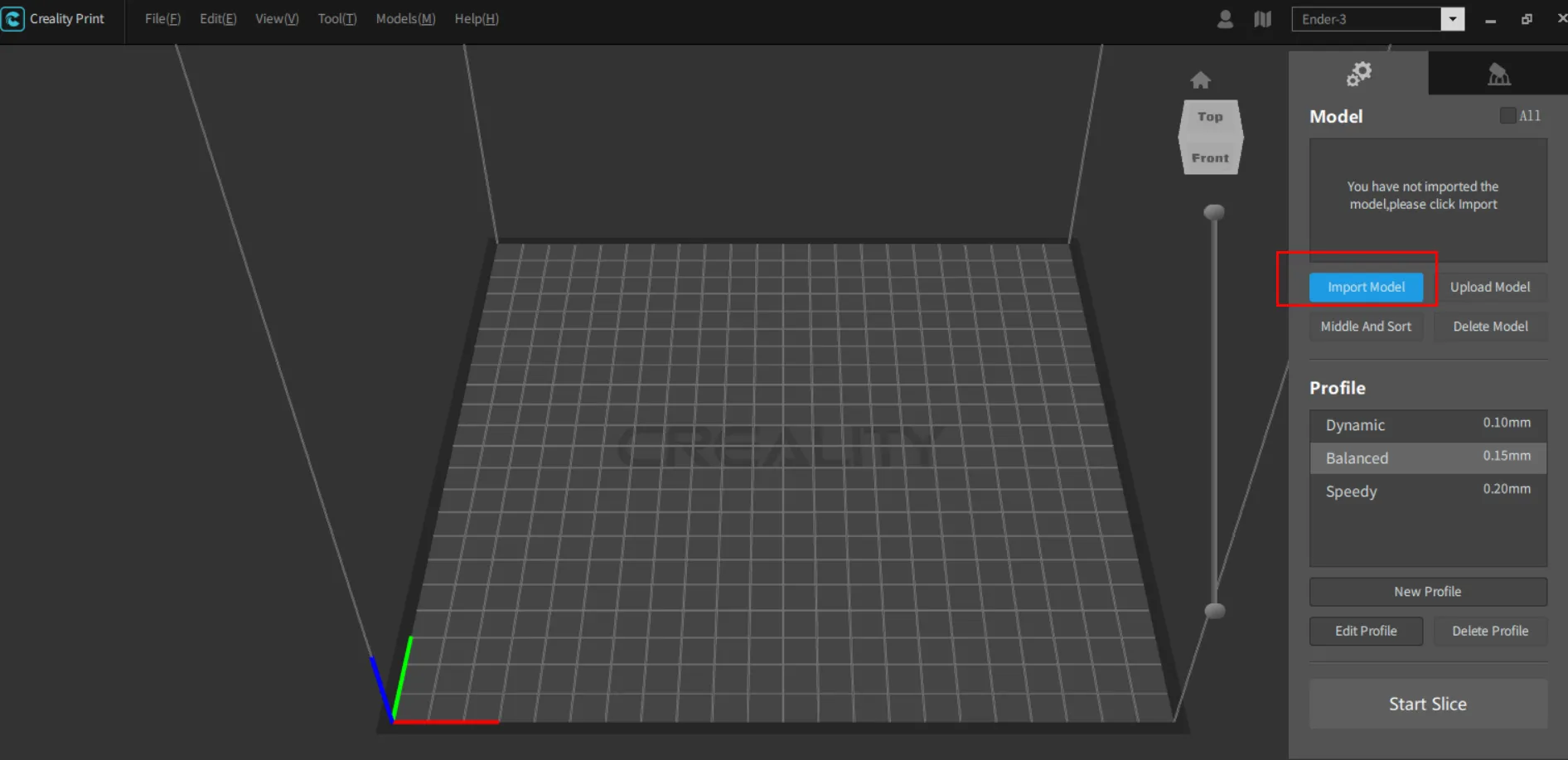Select the Dynamic 0.10mm profile
The image size is (1568, 760).
1427,425
